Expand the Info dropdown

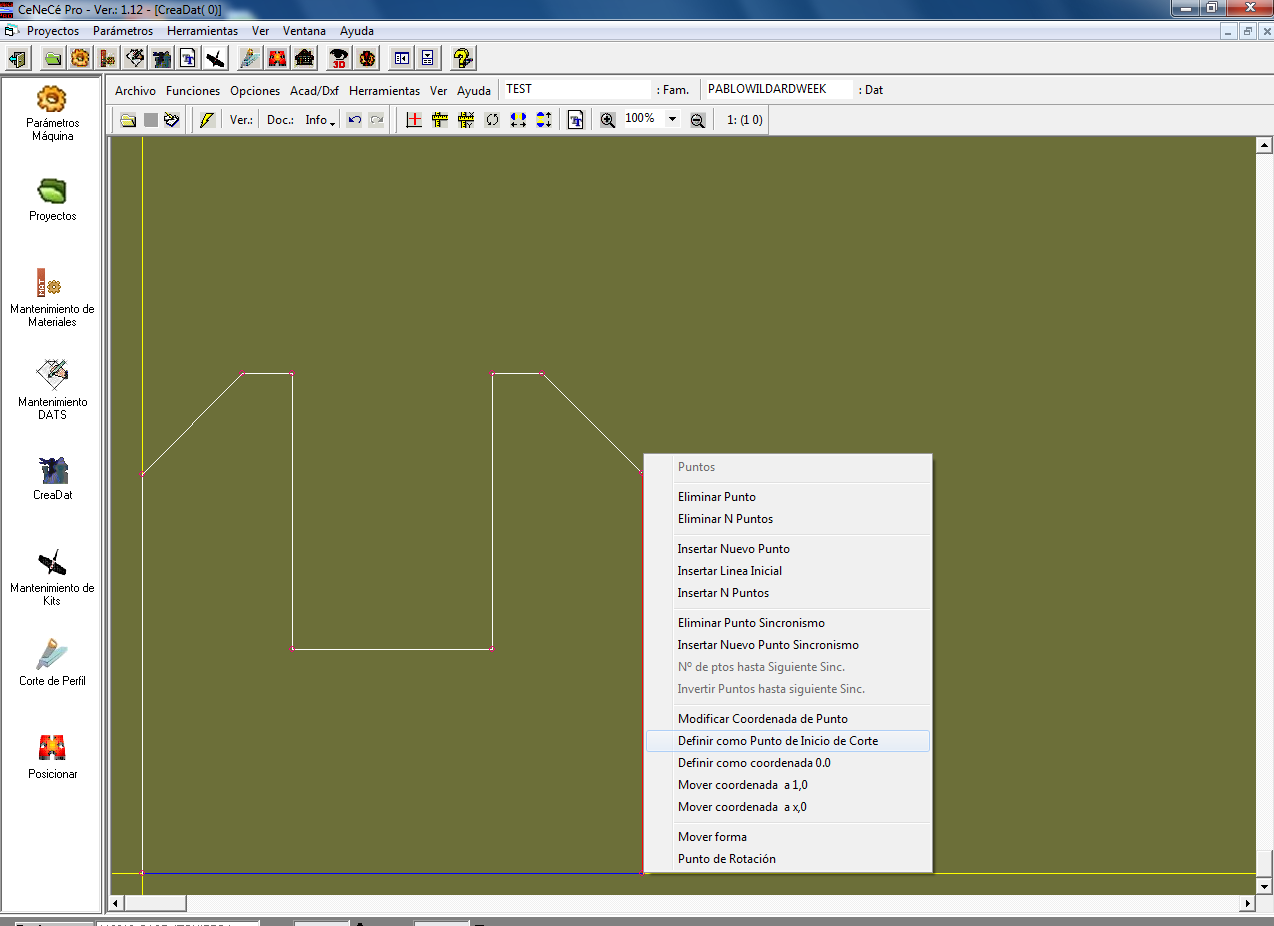(320, 120)
